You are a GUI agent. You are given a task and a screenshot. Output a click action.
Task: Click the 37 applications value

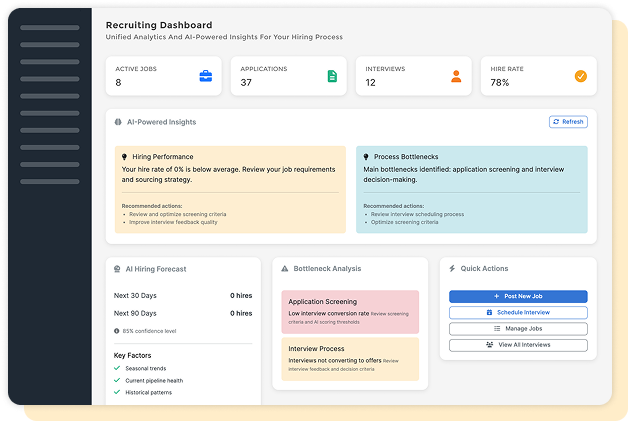pos(246,83)
